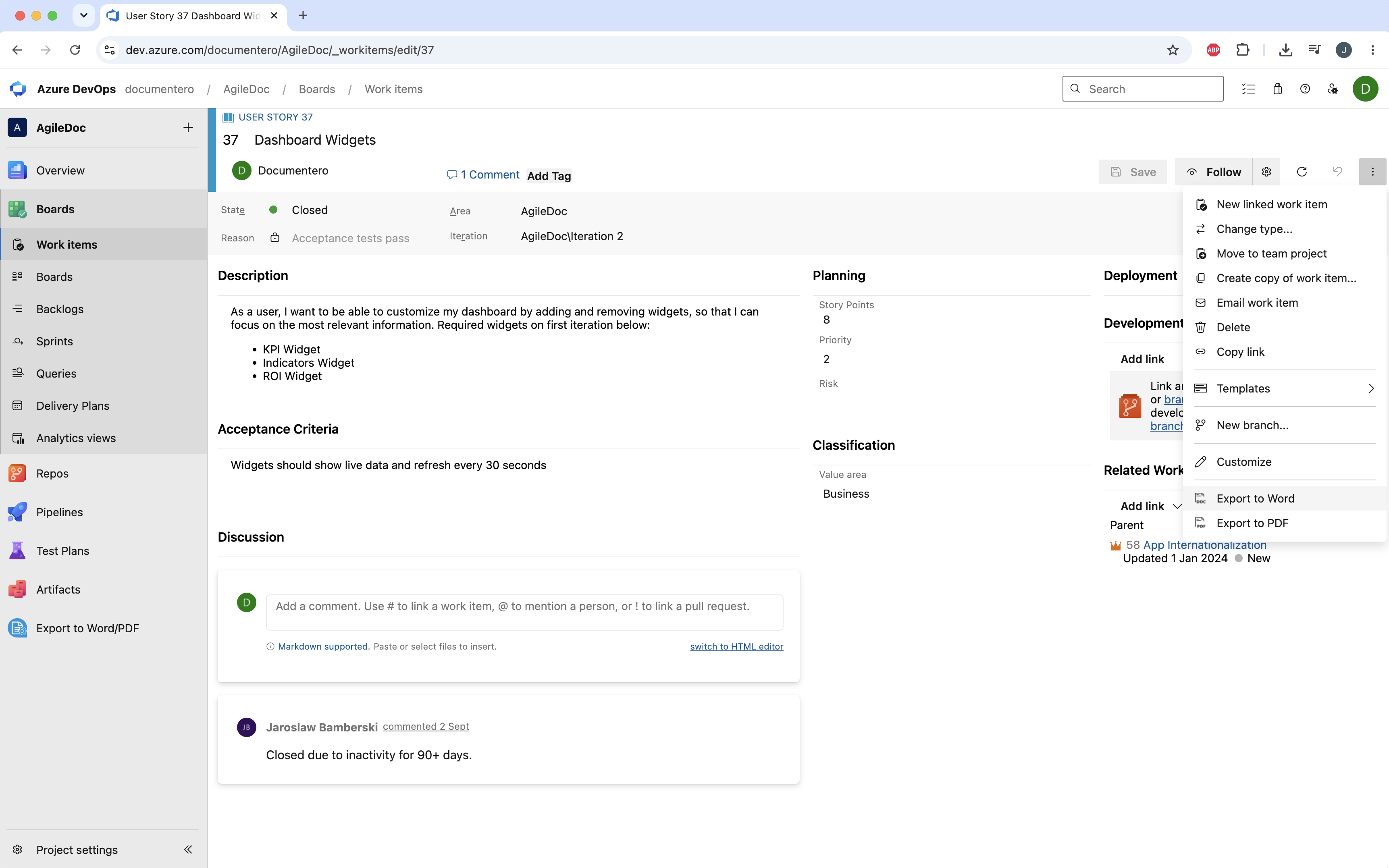Viewport: 1389px width, 868px height.
Task: Open the D user profile avatar
Action: point(1366,89)
